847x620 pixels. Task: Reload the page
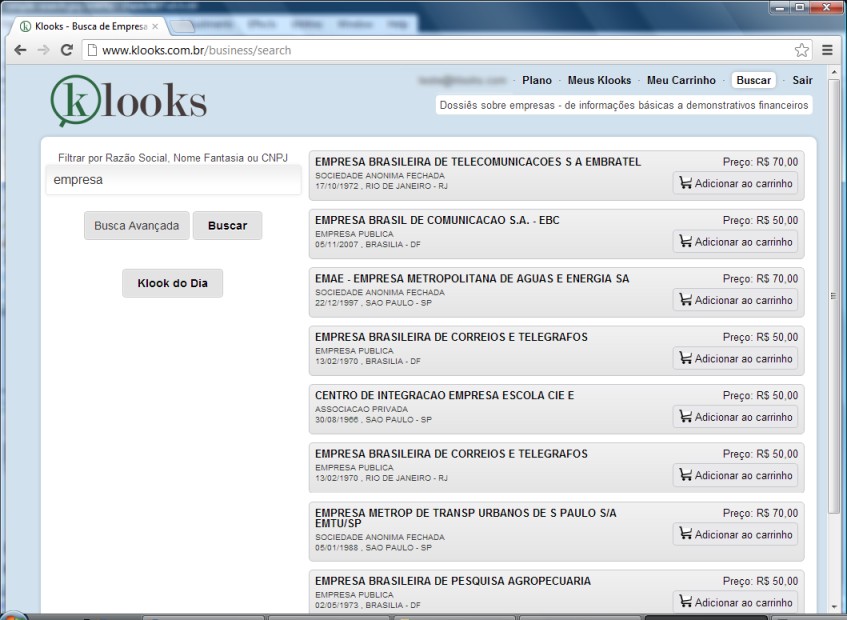click(x=67, y=50)
